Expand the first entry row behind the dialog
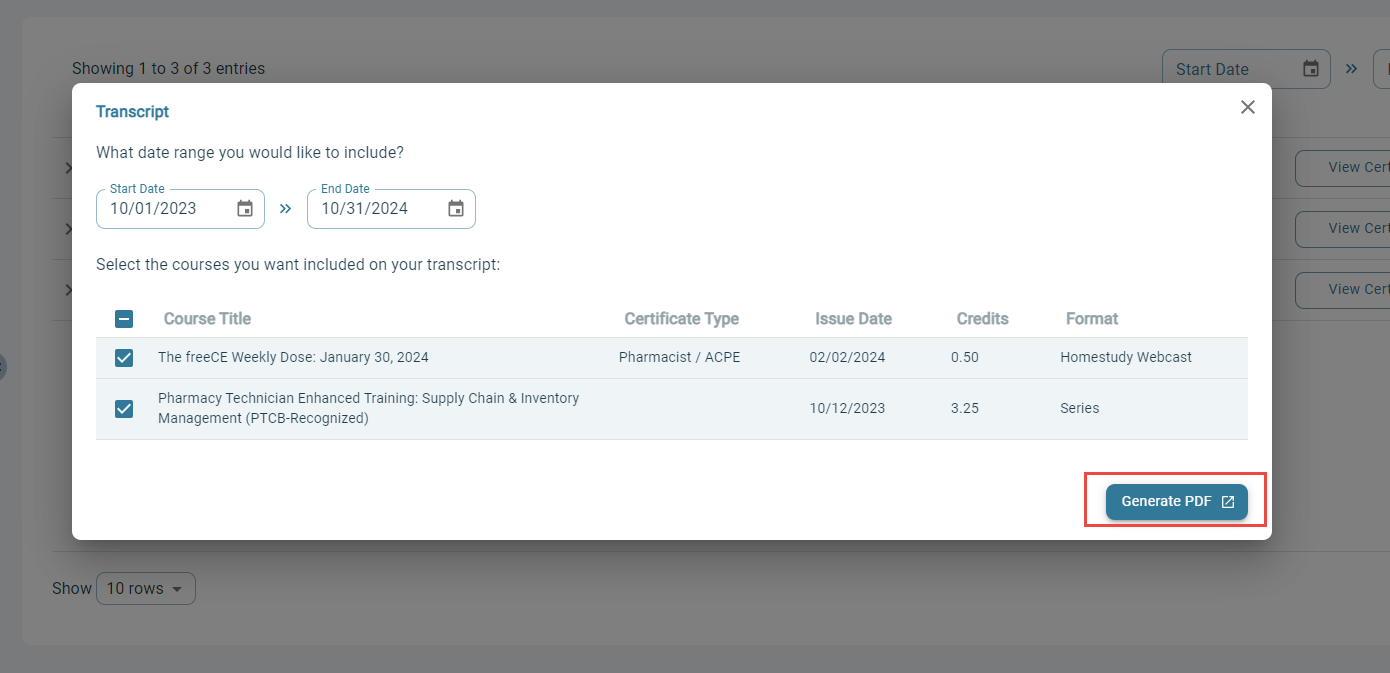Screen dimensions: 1390x673 click(68, 167)
